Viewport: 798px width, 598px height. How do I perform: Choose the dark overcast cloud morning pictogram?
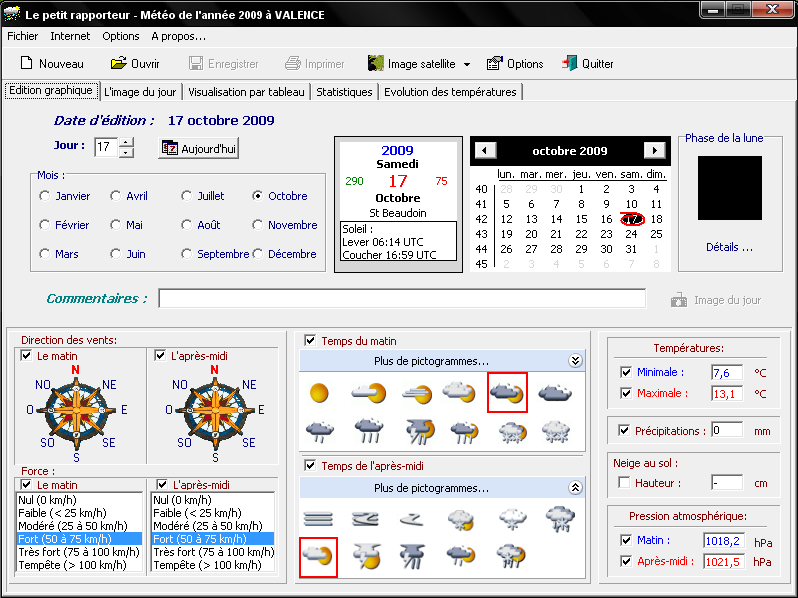555,393
